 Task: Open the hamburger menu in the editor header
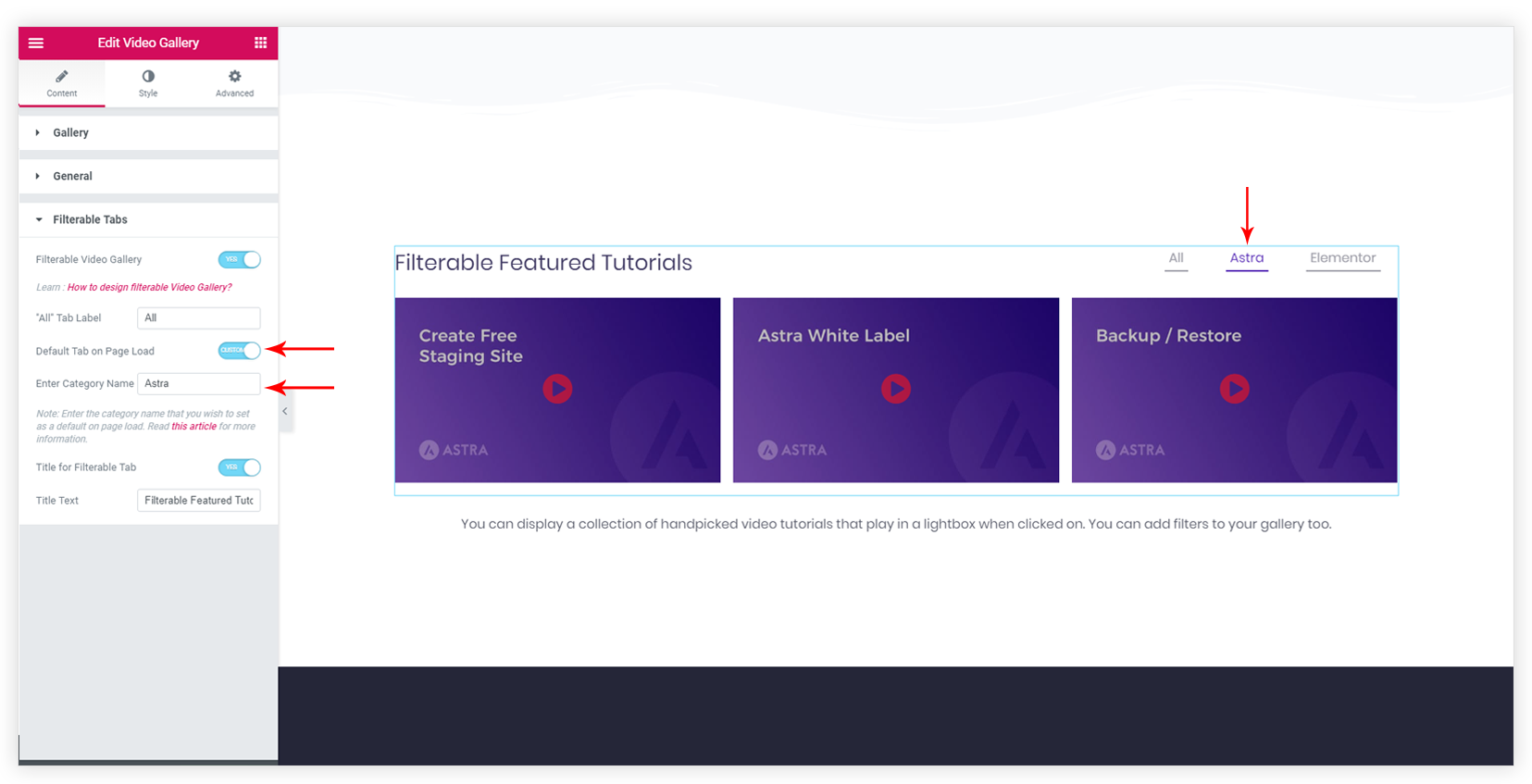point(36,43)
